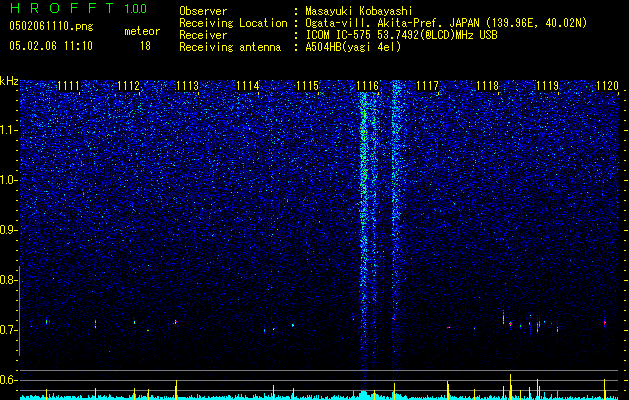Click the date stamp 05.02.06 11:10
The width and height of the screenshot is (629, 400).
[51, 46]
